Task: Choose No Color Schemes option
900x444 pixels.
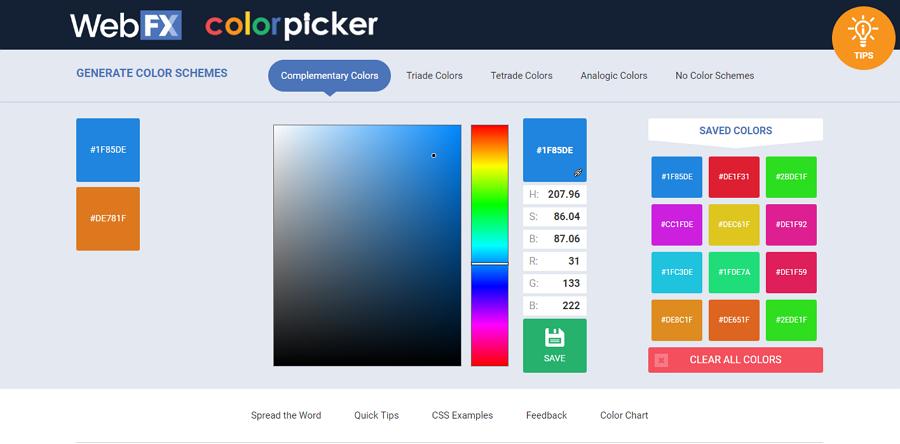Action: tap(715, 76)
